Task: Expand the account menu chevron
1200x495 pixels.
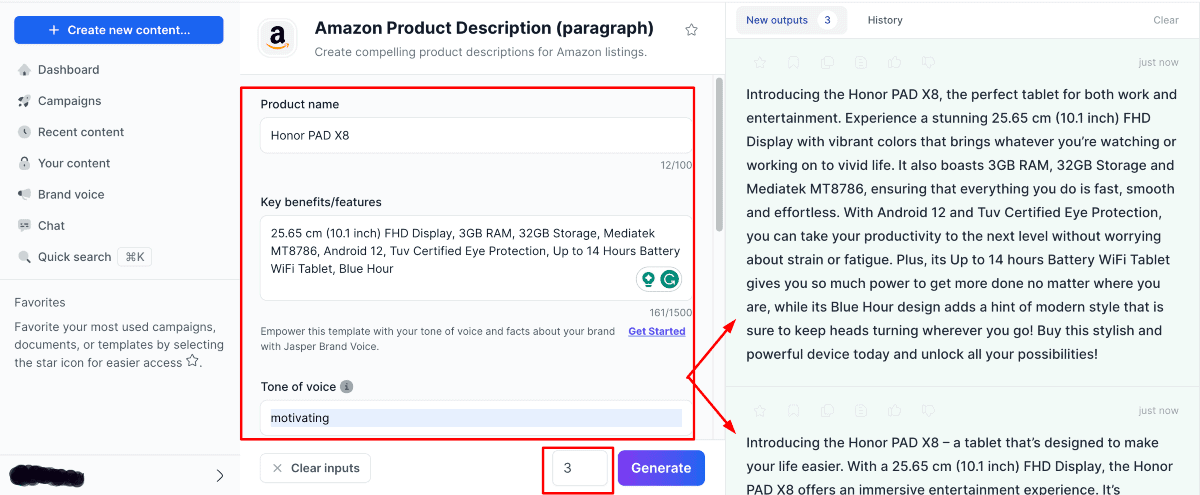Action: coord(220,476)
